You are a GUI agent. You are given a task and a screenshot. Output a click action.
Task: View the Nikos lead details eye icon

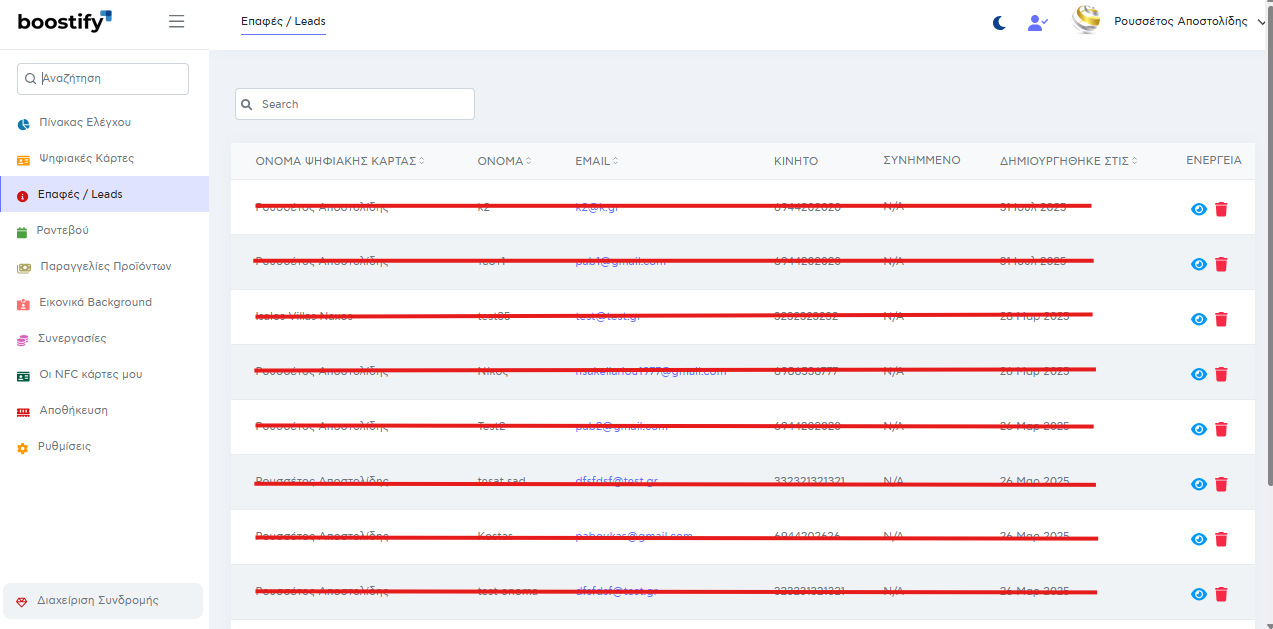[1199, 374]
